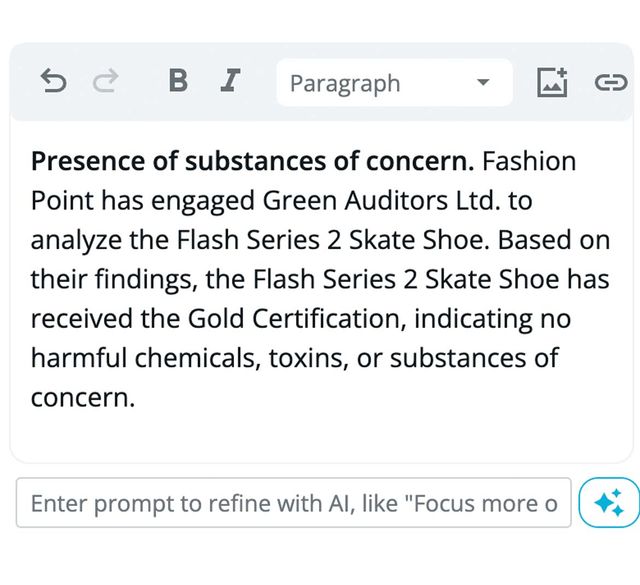Screen dimensions: 640x585
Task: Click the Redo arrow icon
Action: (104, 82)
